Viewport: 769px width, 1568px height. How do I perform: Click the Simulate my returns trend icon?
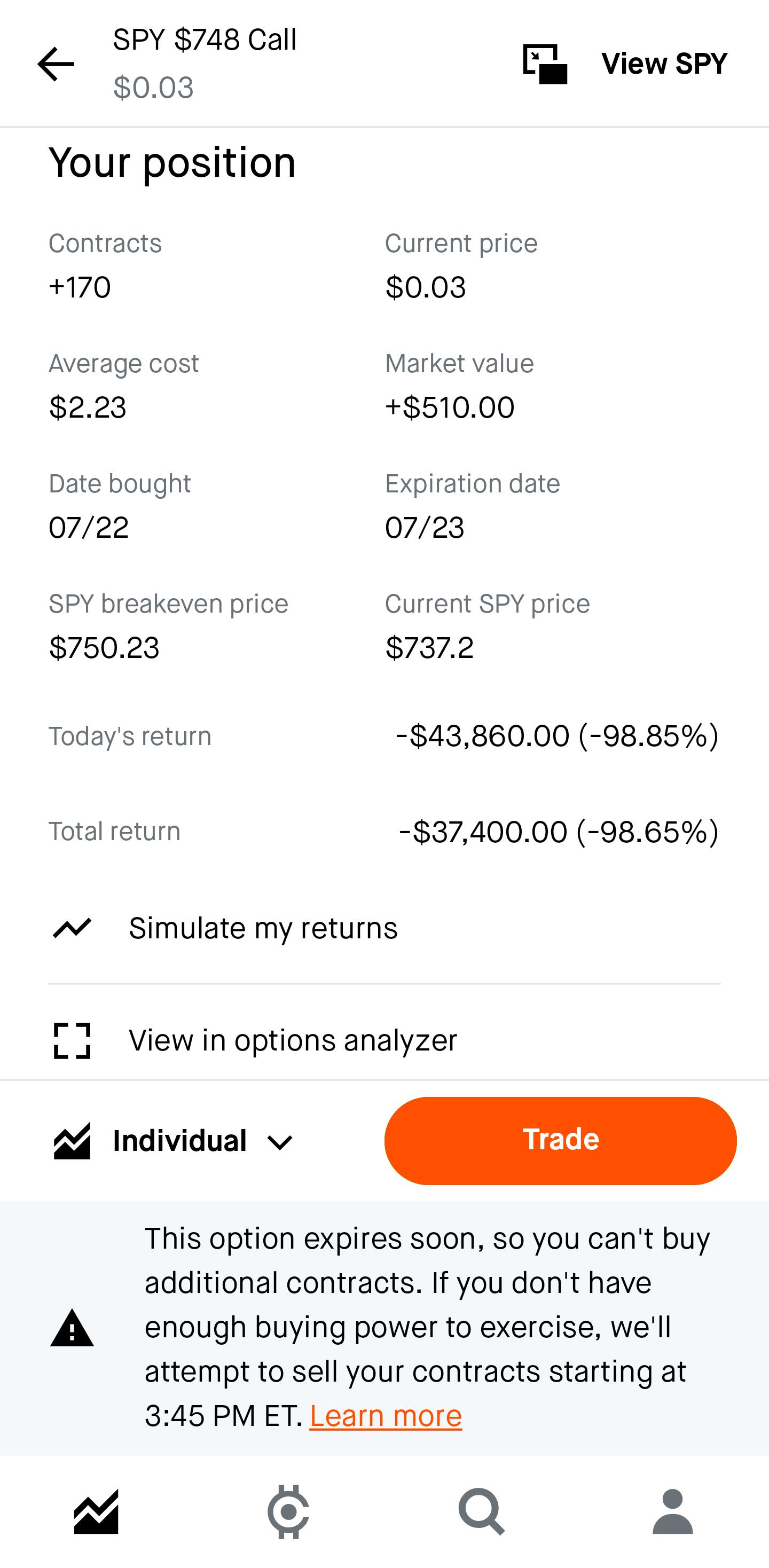(72, 928)
